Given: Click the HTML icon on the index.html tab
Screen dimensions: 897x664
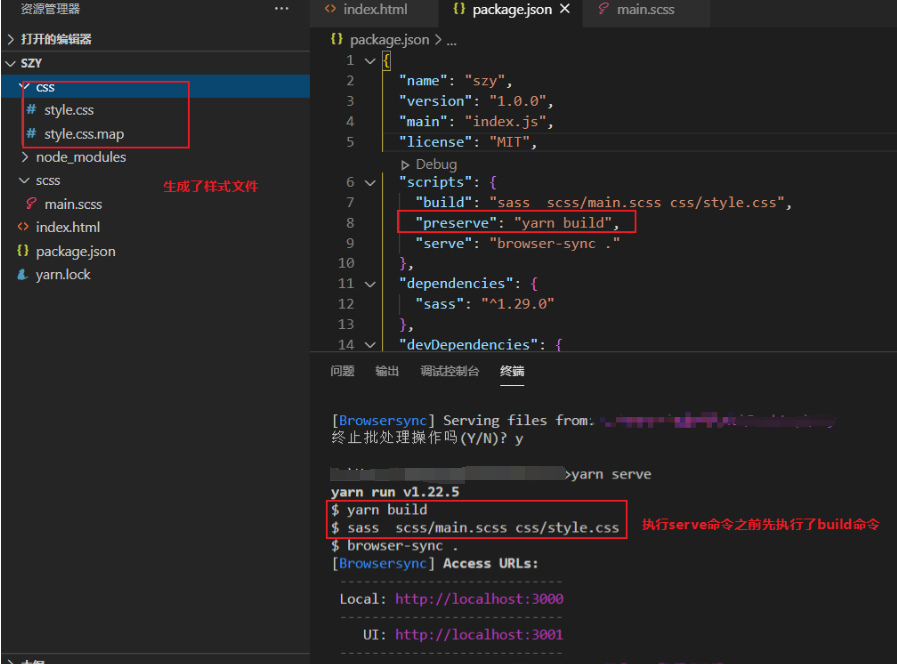Looking at the screenshot, I should coord(330,9).
